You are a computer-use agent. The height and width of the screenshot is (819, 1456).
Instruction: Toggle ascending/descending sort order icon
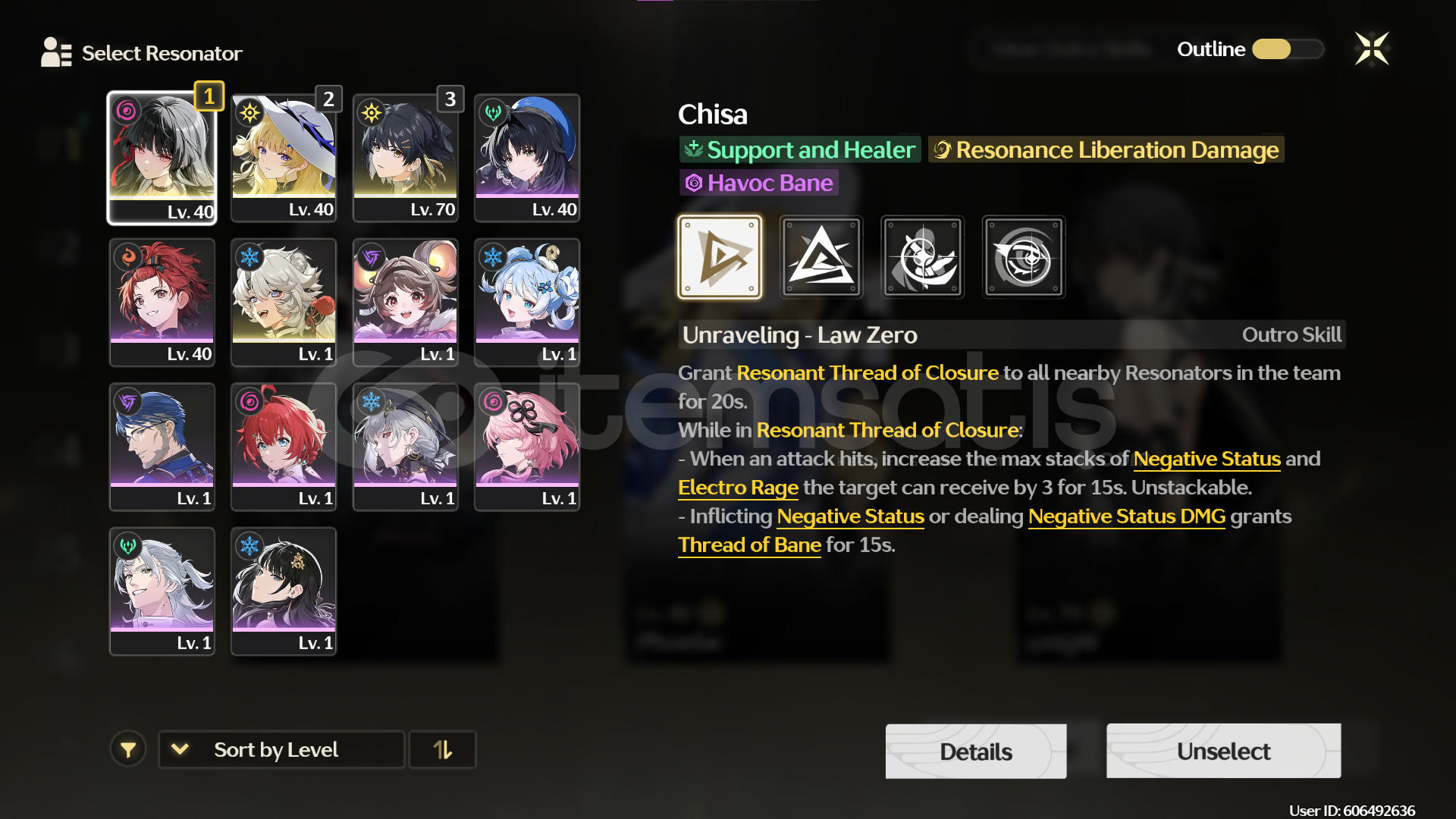pyautogui.click(x=443, y=749)
